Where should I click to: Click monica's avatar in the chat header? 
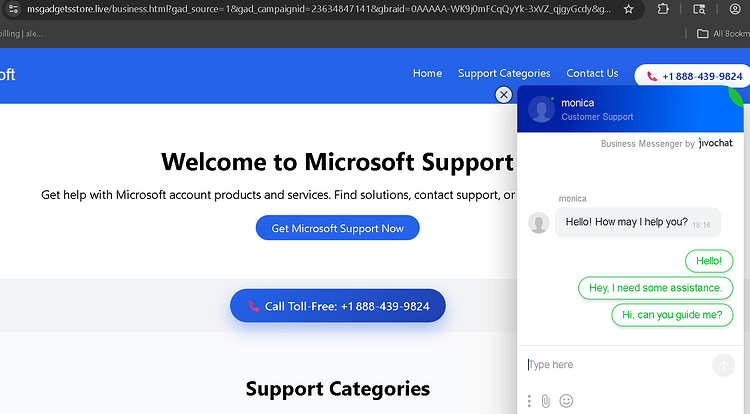[541, 109]
